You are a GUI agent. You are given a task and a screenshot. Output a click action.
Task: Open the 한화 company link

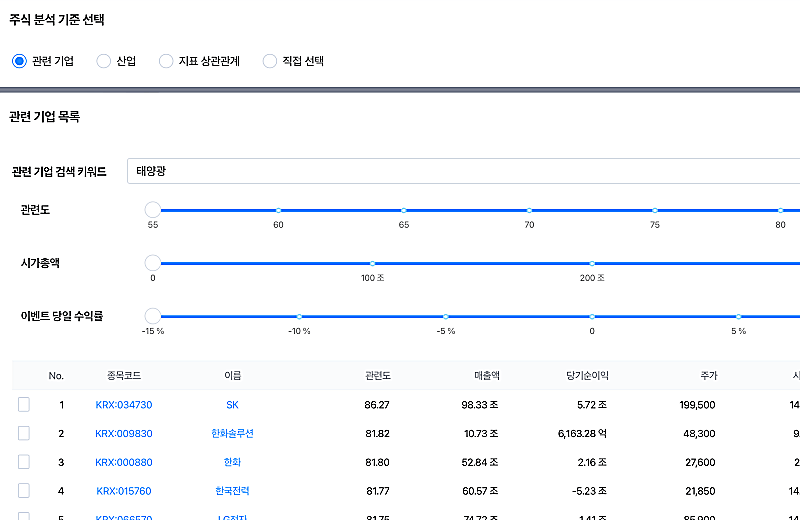[x=232, y=462]
